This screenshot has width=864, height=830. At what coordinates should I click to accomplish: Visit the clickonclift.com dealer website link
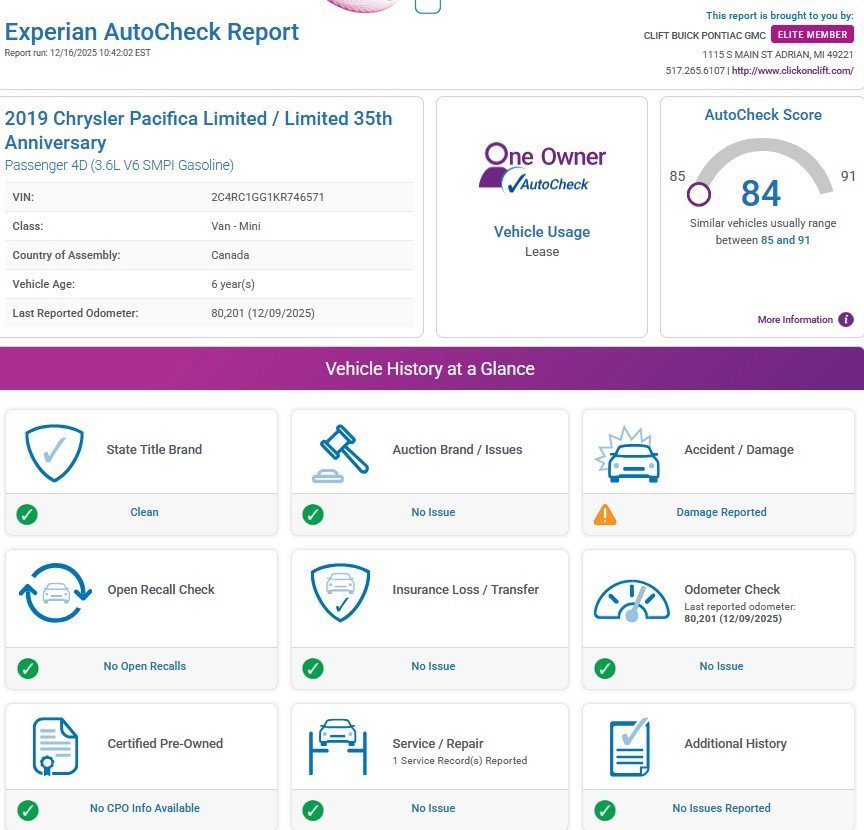(793, 71)
